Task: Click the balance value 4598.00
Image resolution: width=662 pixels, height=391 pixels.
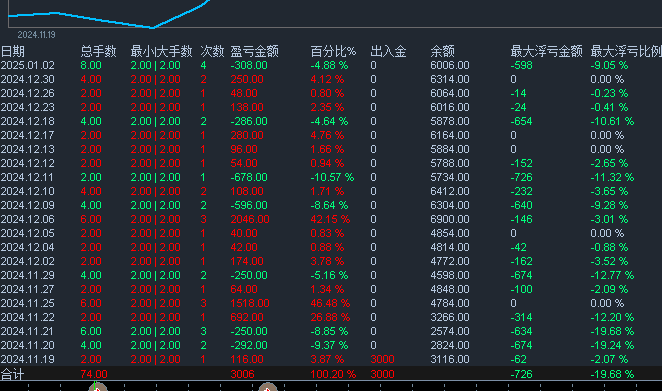Action: tap(450, 275)
